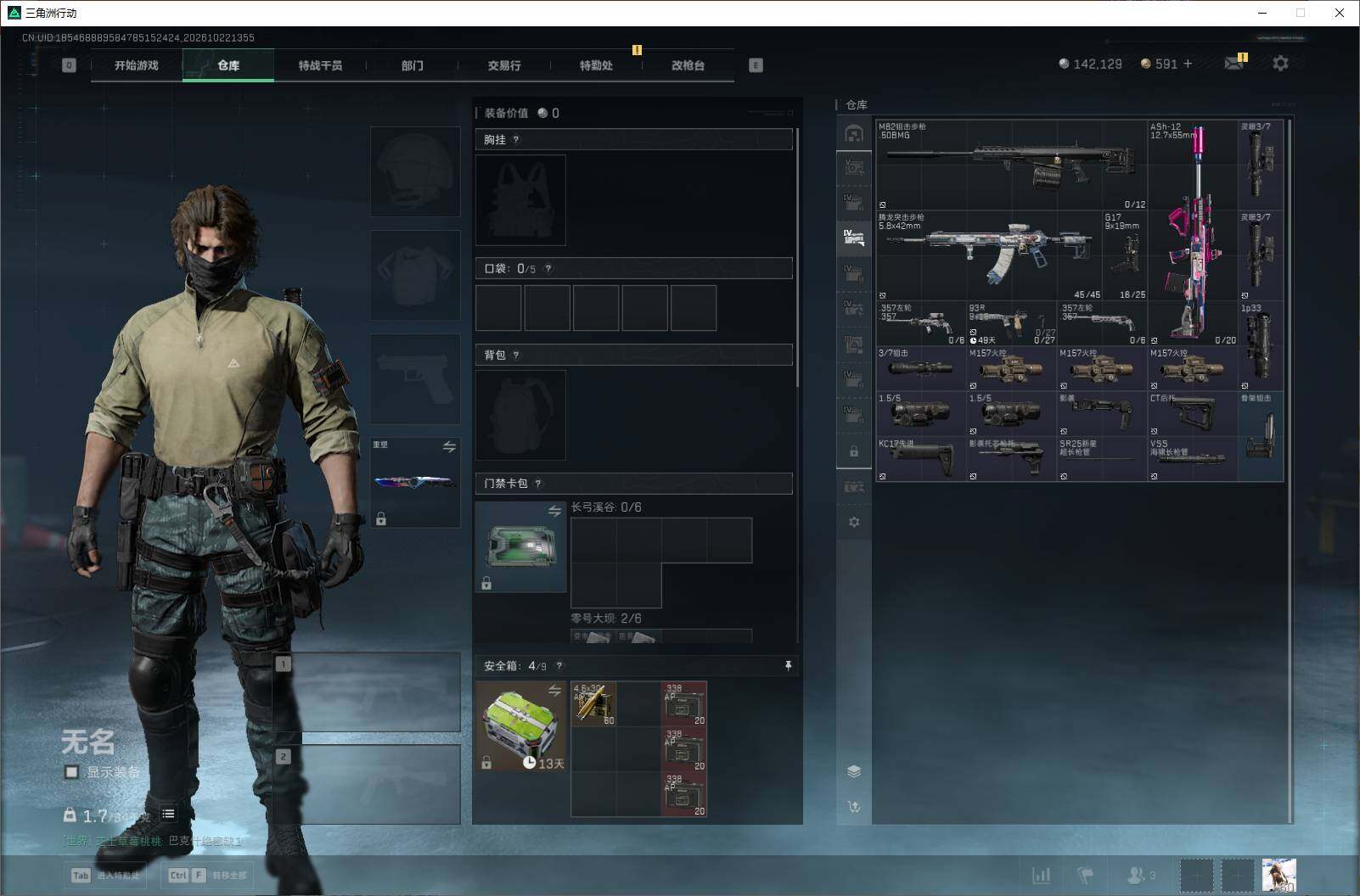Open the 特勤处 tab

[596, 65]
